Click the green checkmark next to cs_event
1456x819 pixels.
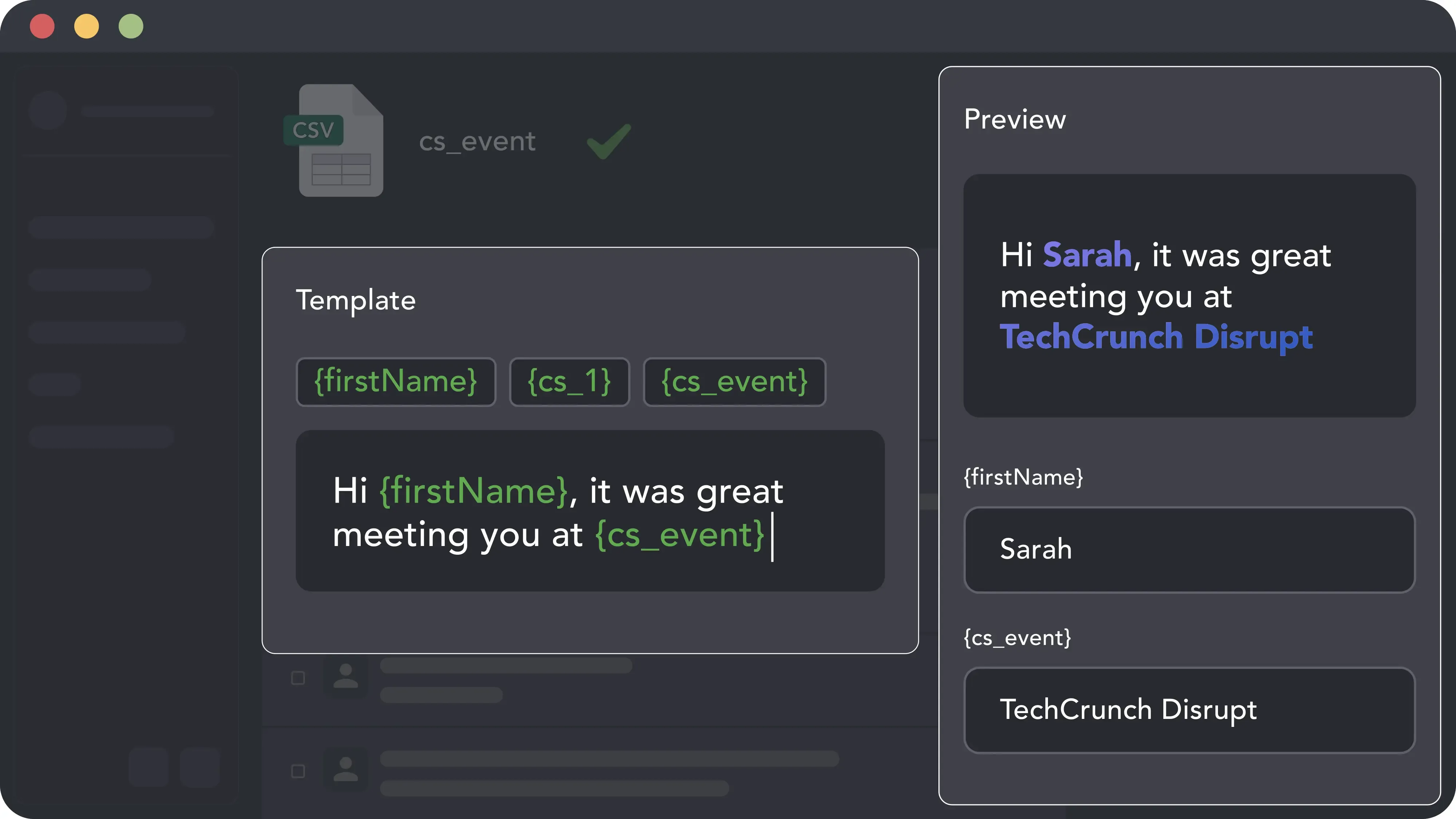[x=609, y=141]
